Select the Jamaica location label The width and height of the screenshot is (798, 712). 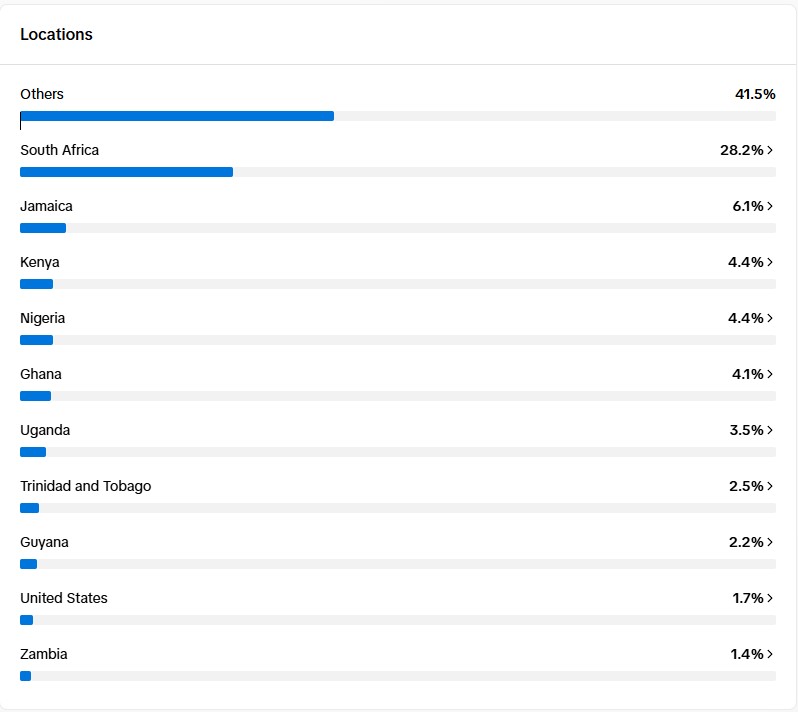[46, 206]
